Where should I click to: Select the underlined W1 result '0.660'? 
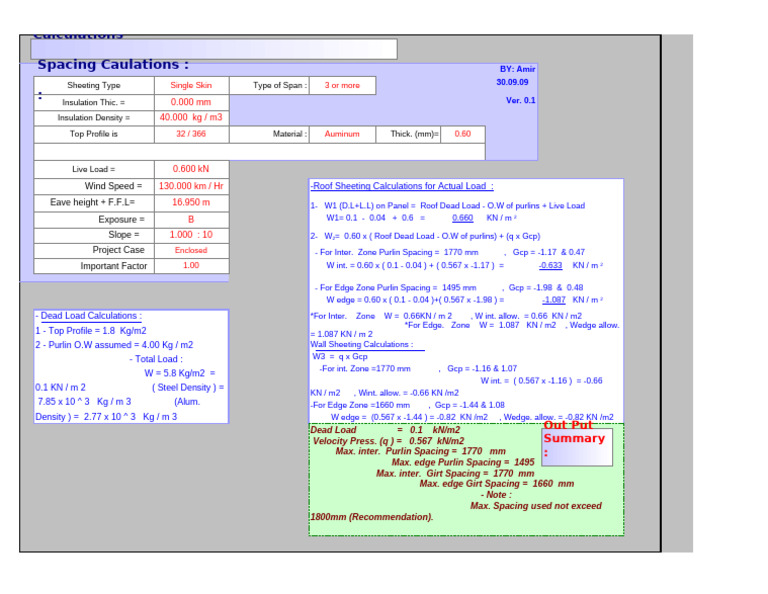pyautogui.click(x=462, y=218)
